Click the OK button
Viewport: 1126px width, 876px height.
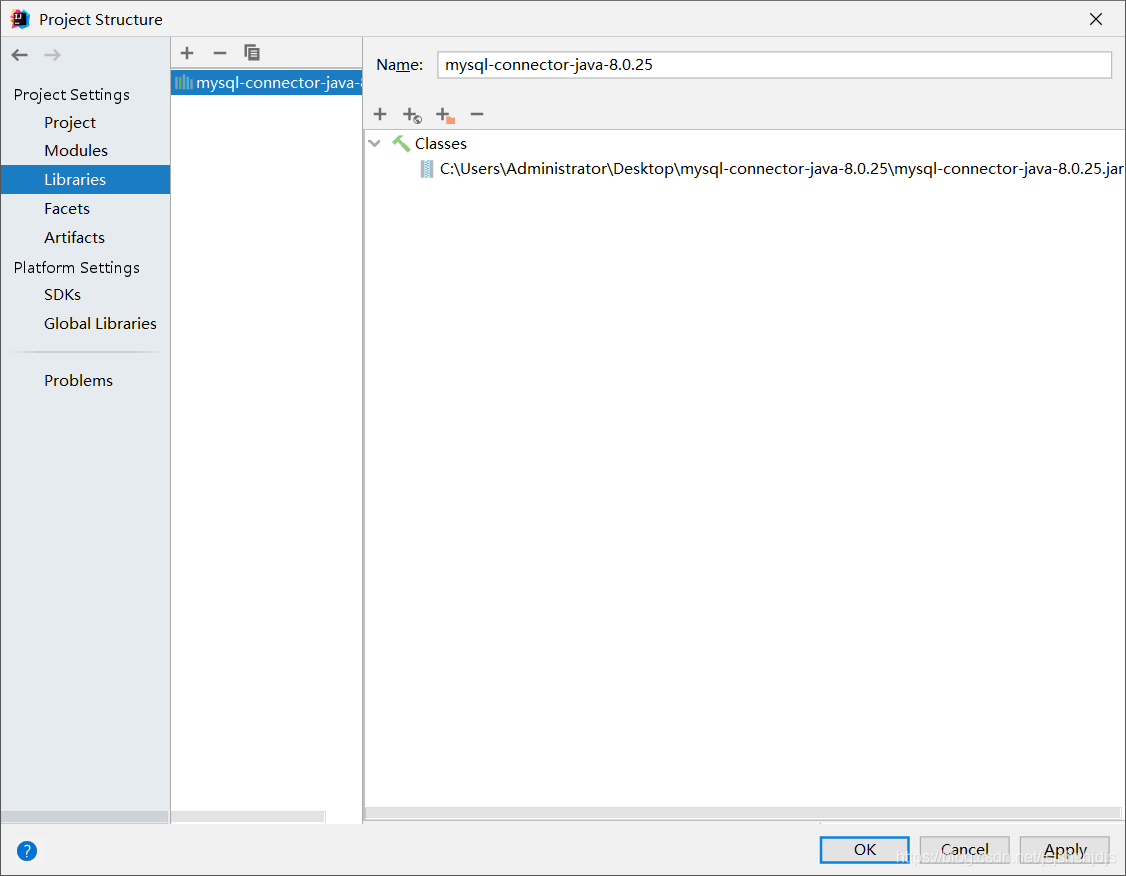point(863,849)
